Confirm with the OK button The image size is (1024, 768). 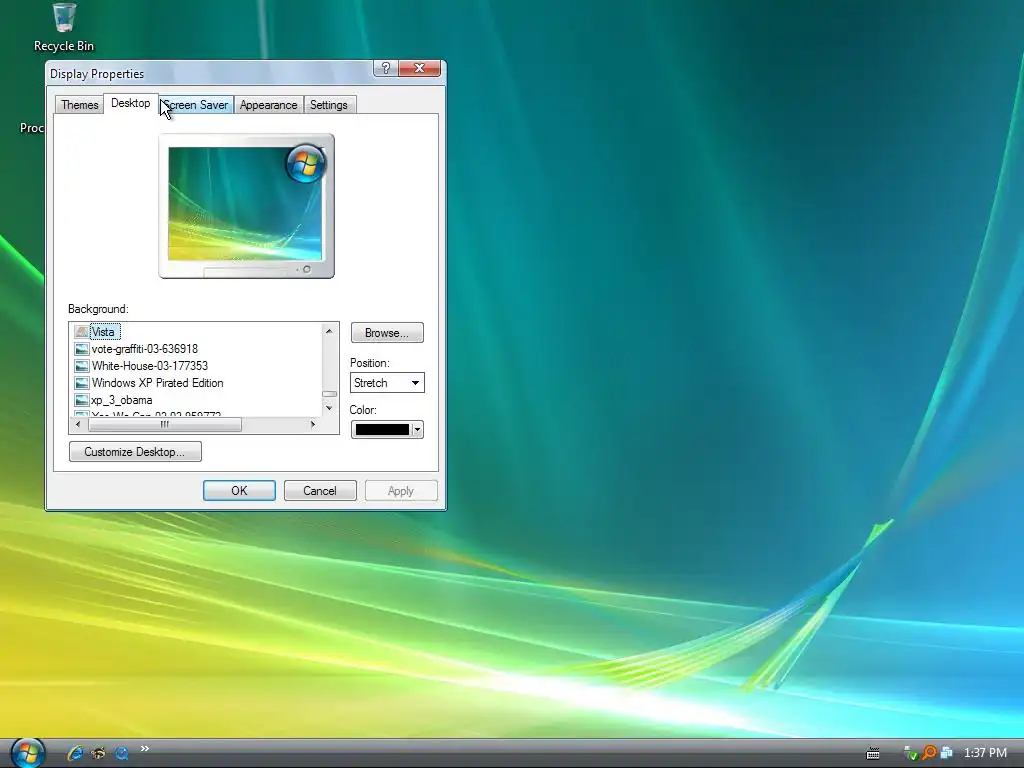239,490
